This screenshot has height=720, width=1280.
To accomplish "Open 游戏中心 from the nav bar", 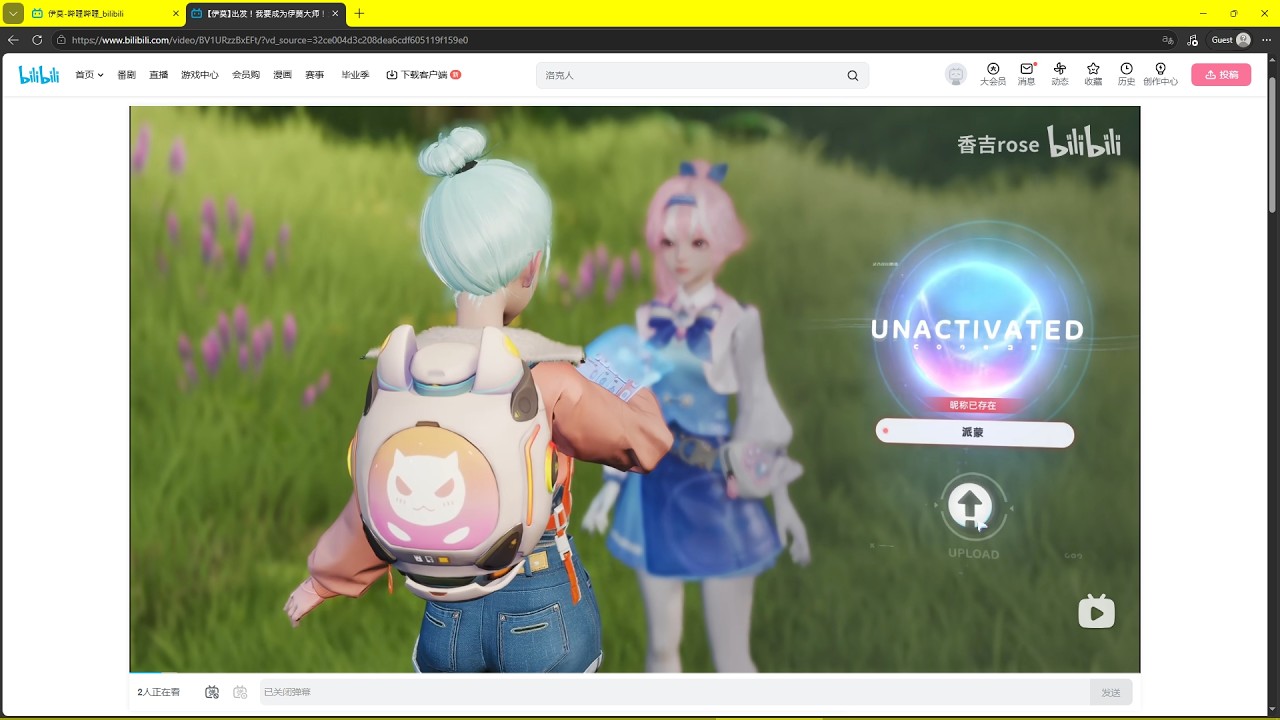I will click(x=200, y=75).
